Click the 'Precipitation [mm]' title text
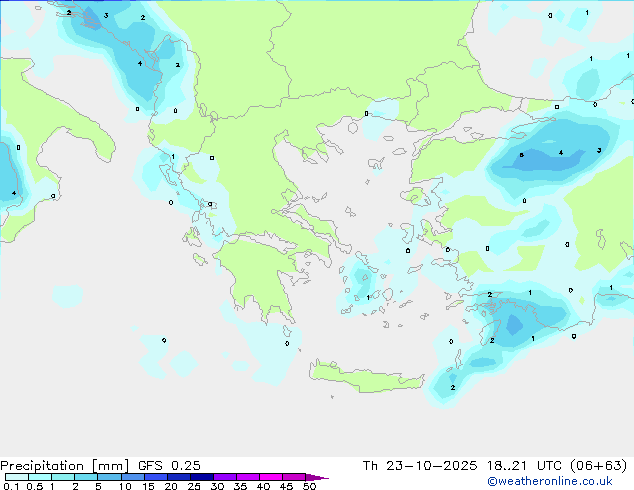 click(65, 466)
